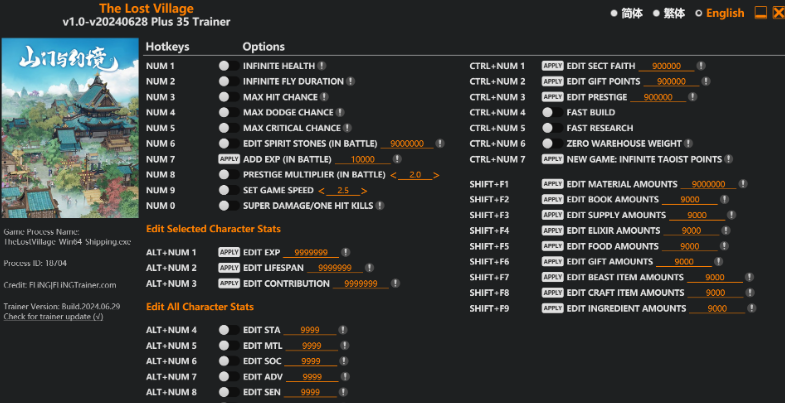This screenshot has width=785, height=403.
Task: Enable the Fast Build toggle
Action: (x=548, y=112)
